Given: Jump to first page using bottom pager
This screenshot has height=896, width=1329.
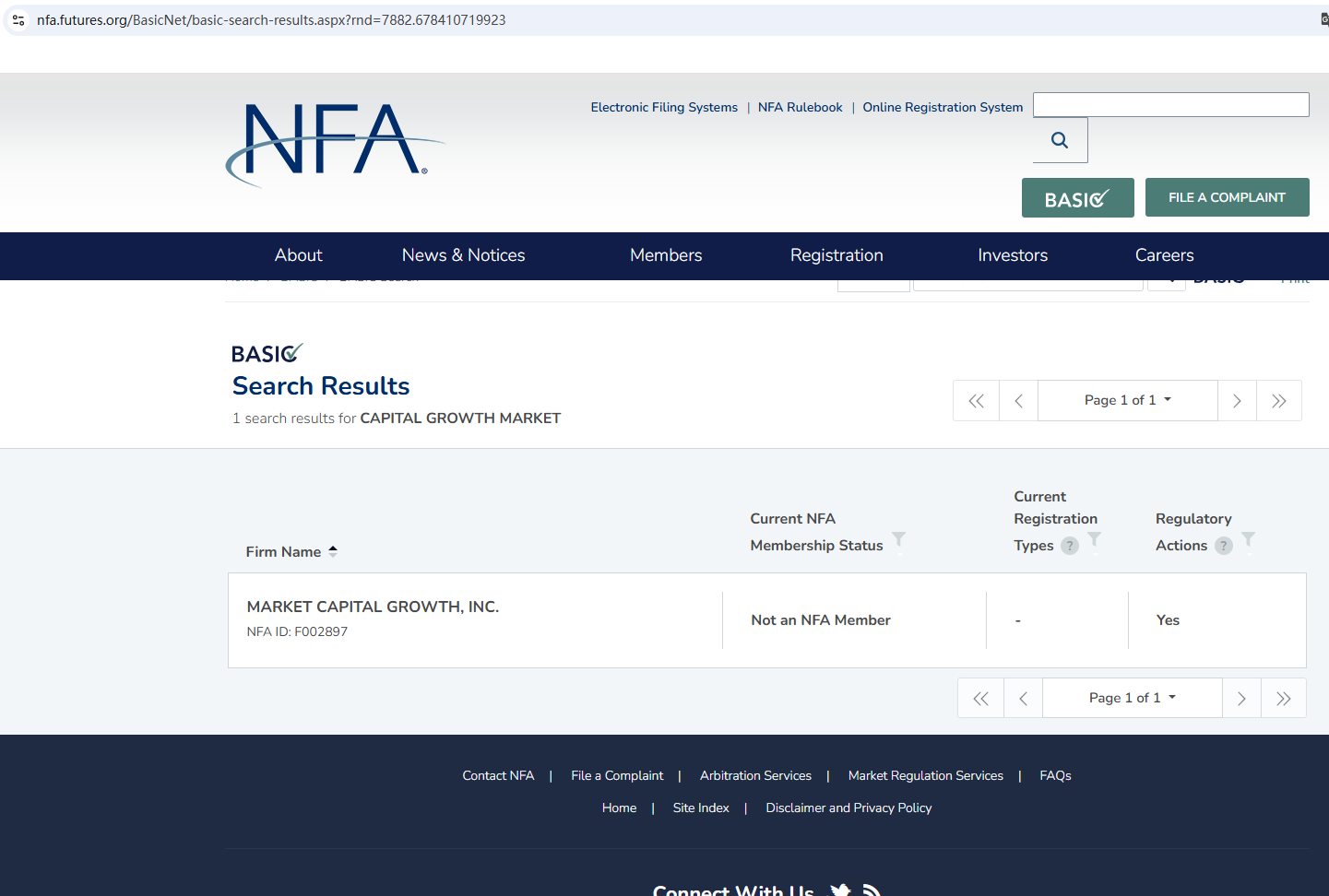Looking at the screenshot, I should click(x=980, y=699).
